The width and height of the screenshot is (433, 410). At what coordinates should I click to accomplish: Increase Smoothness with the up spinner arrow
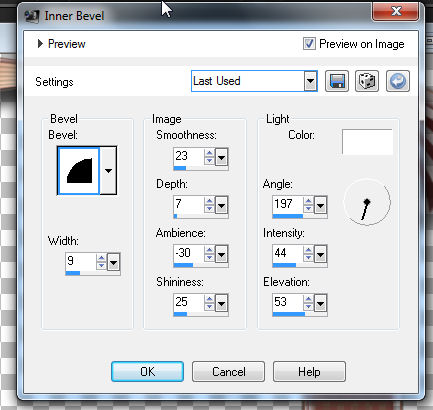click(209, 153)
